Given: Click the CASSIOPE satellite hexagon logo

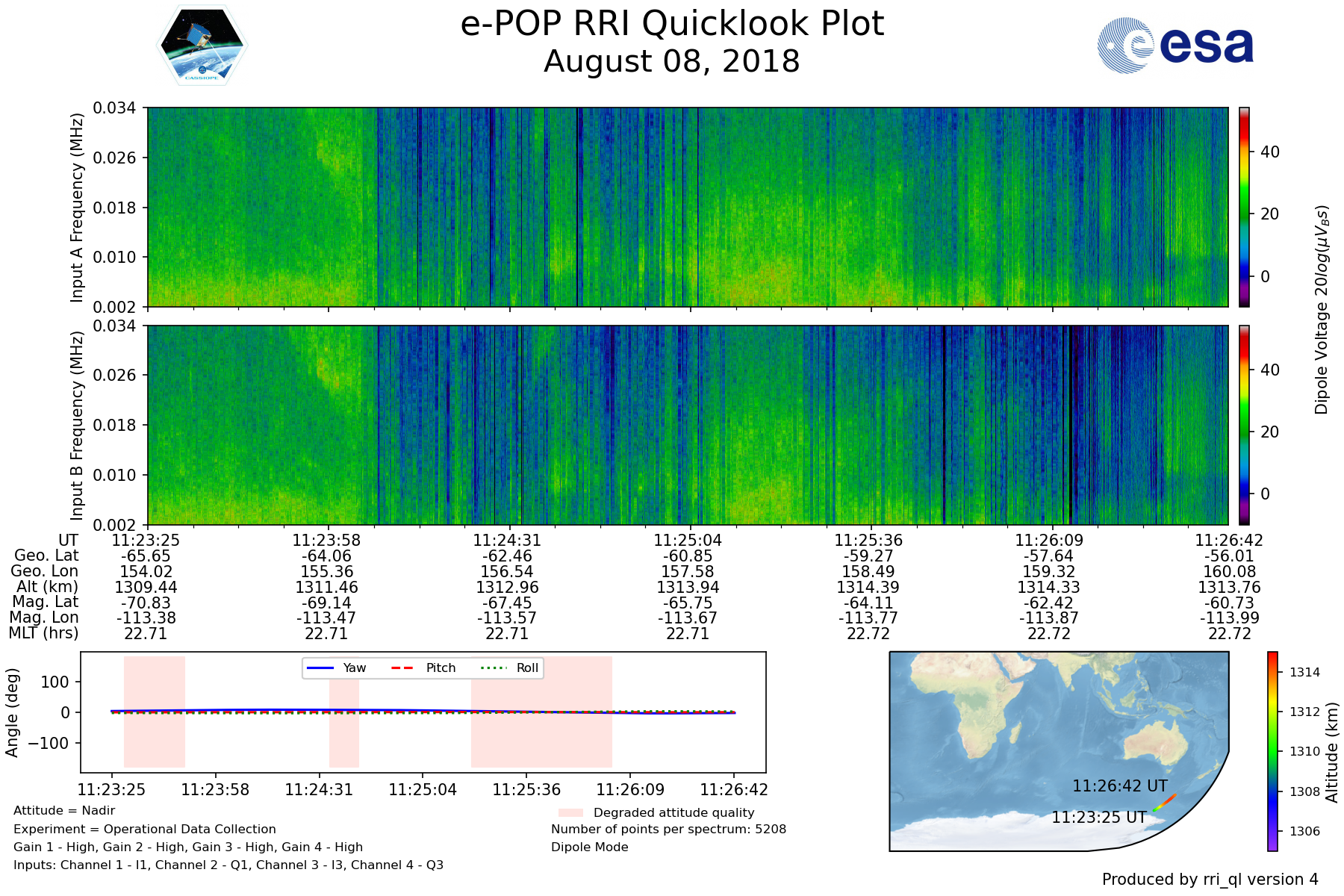Looking at the screenshot, I should pos(202,46).
